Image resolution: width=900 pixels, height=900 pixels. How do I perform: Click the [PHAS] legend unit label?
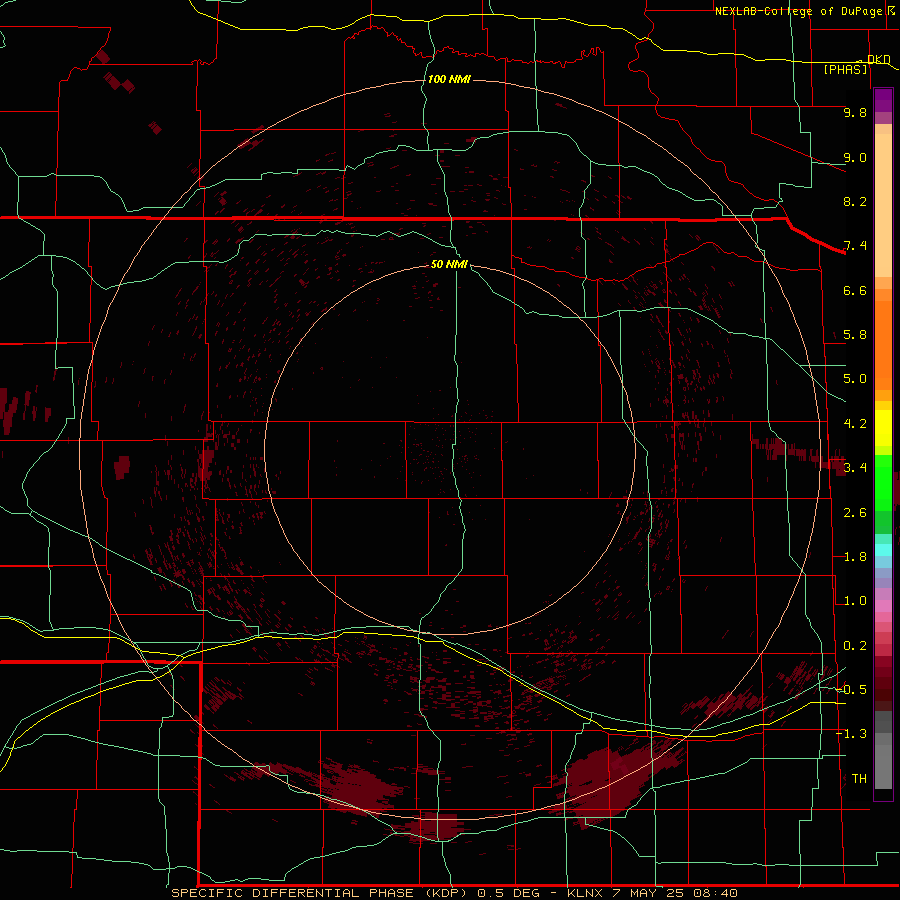(x=845, y=69)
